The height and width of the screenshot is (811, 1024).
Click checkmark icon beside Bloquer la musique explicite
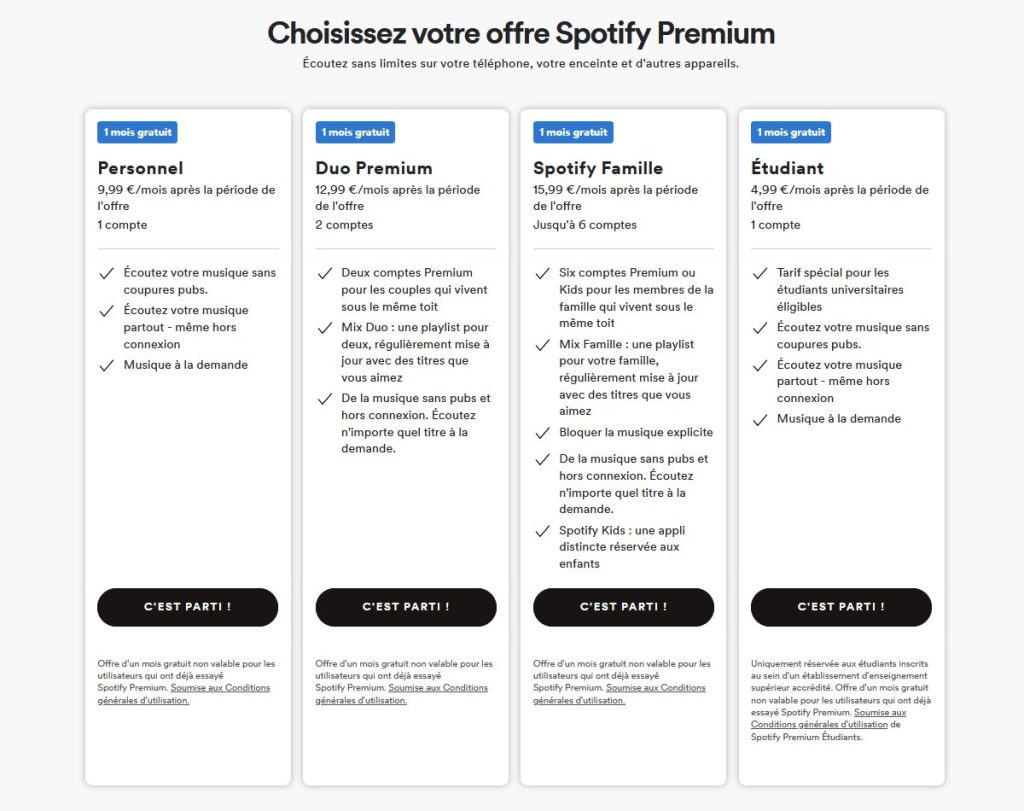(542, 433)
